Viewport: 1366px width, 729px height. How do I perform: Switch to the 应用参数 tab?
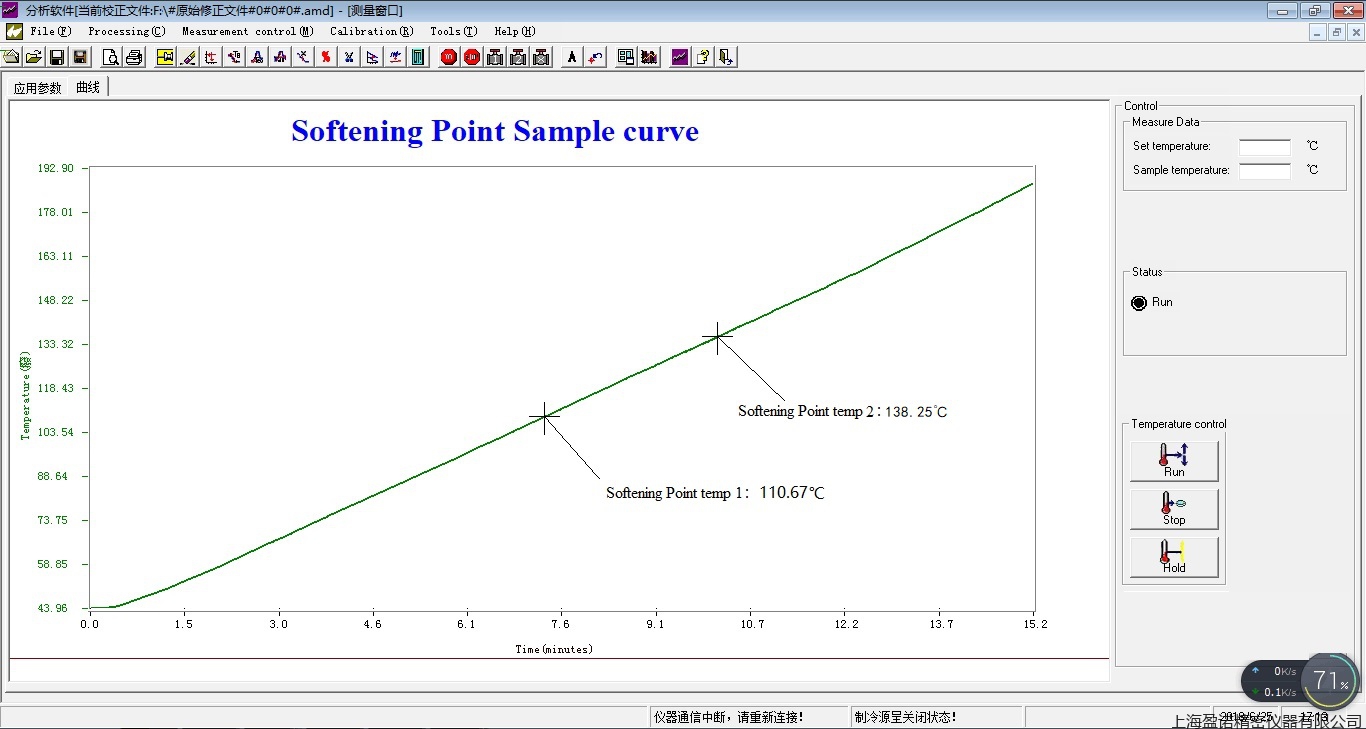tap(37, 87)
